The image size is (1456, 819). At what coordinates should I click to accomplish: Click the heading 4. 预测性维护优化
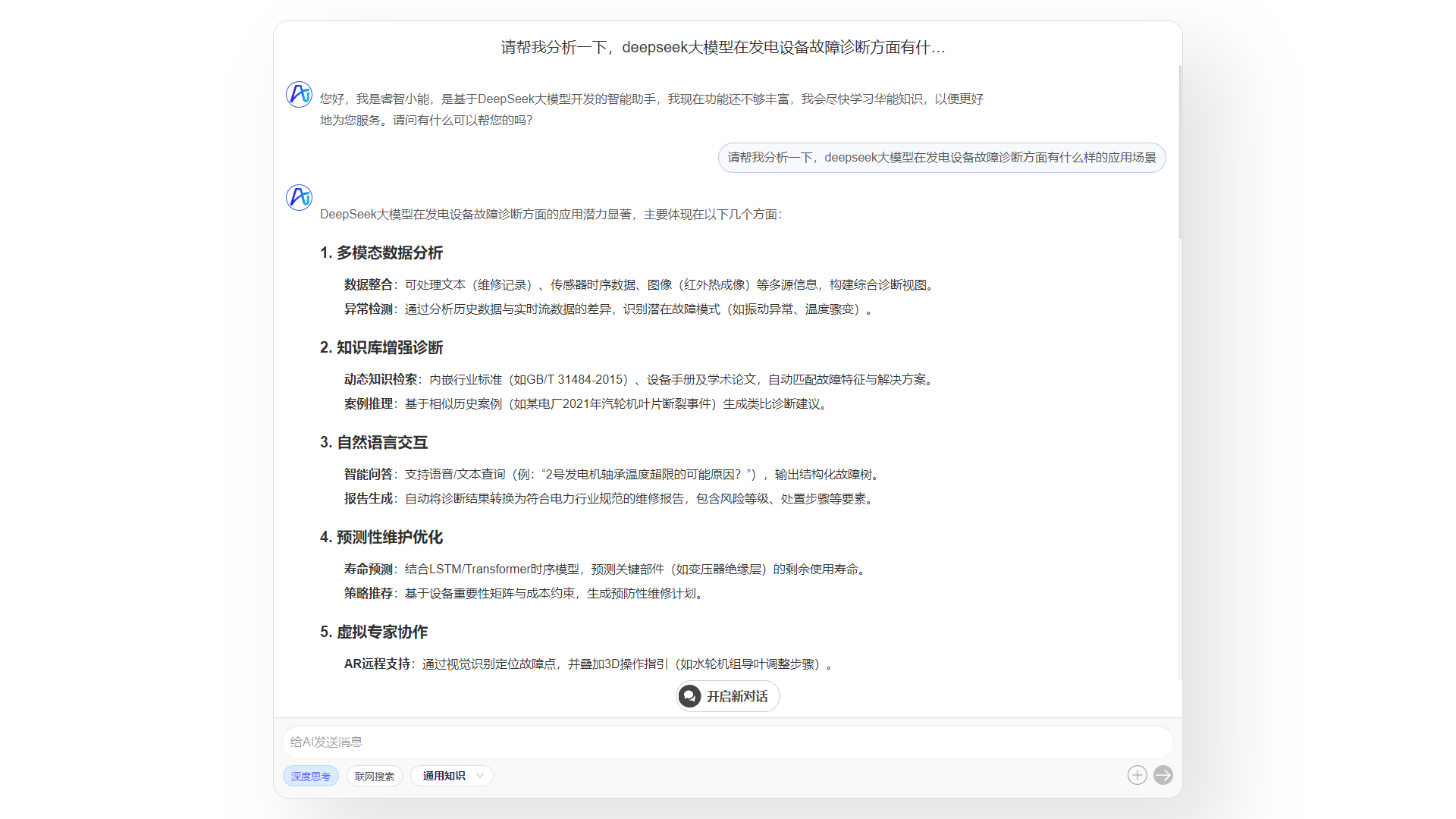(381, 537)
